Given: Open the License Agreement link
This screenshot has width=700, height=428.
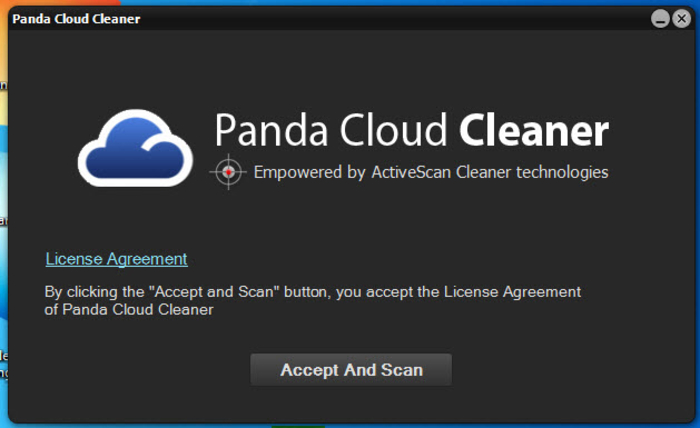Looking at the screenshot, I should point(116,259).
